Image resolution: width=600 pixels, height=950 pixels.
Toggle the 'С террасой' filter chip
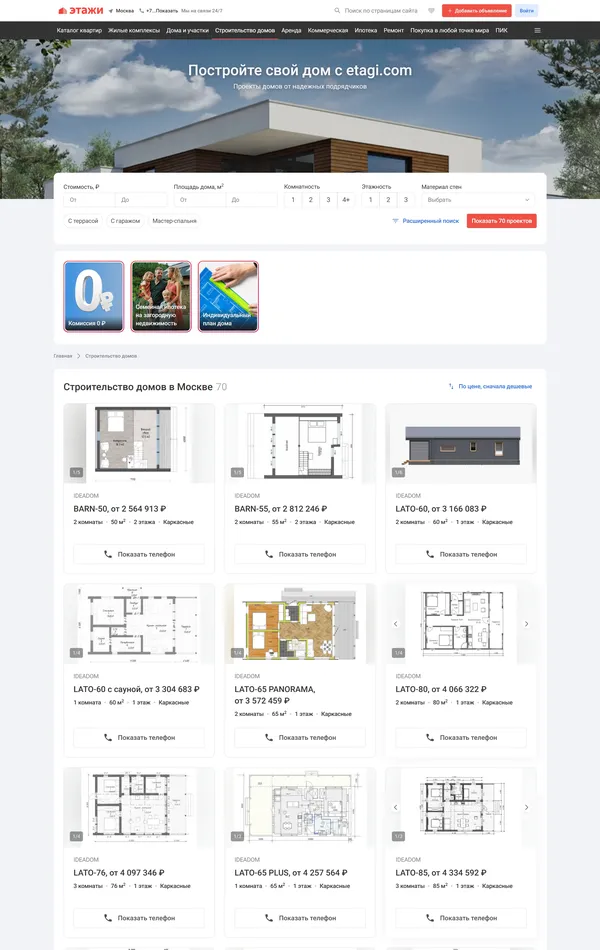coord(83,221)
